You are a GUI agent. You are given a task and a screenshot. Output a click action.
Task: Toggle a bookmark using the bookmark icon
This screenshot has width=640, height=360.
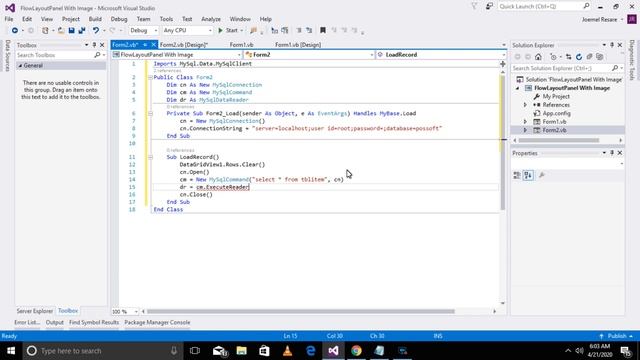coord(323,31)
